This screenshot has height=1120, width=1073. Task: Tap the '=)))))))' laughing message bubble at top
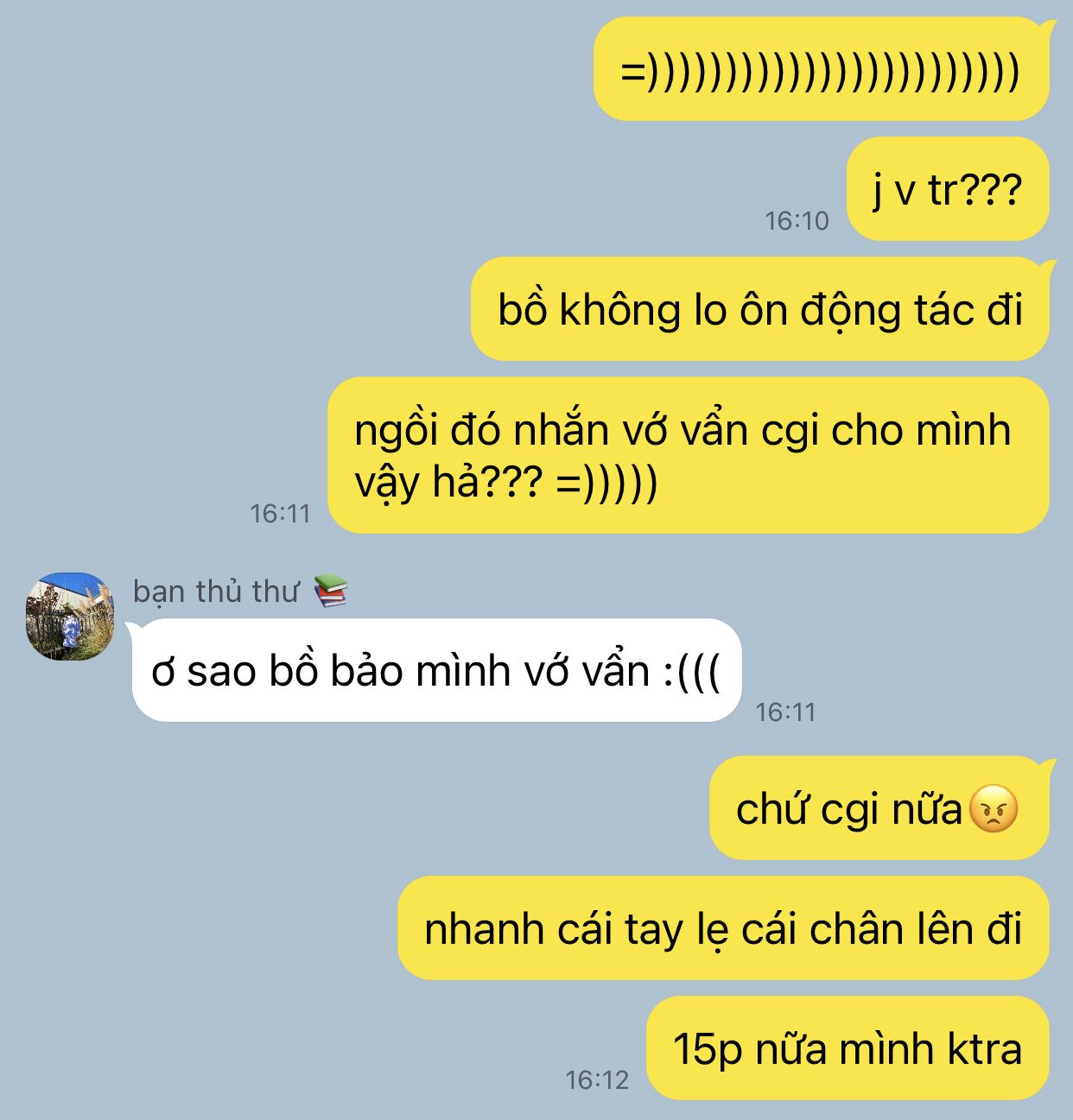coord(822,69)
